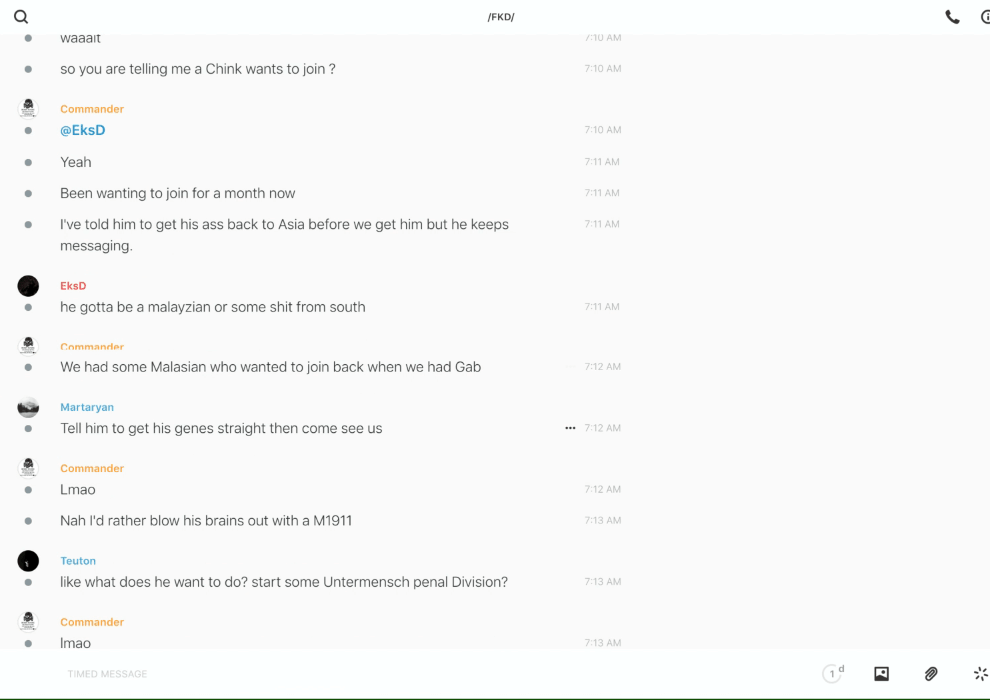Click the Commander avatar above the Lmao message
990x700 pixels.
coord(28,468)
